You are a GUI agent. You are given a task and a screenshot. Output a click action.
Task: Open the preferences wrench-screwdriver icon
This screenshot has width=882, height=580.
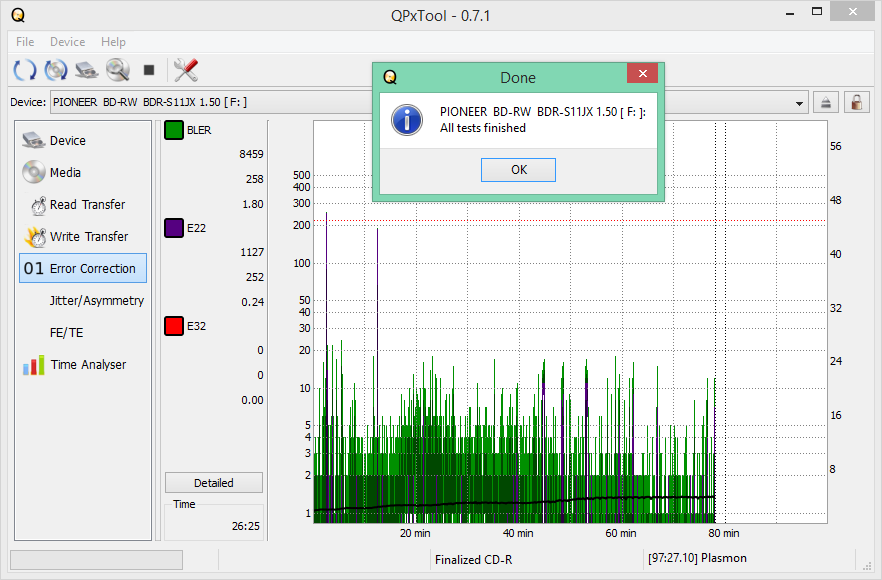tap(186, 70)
